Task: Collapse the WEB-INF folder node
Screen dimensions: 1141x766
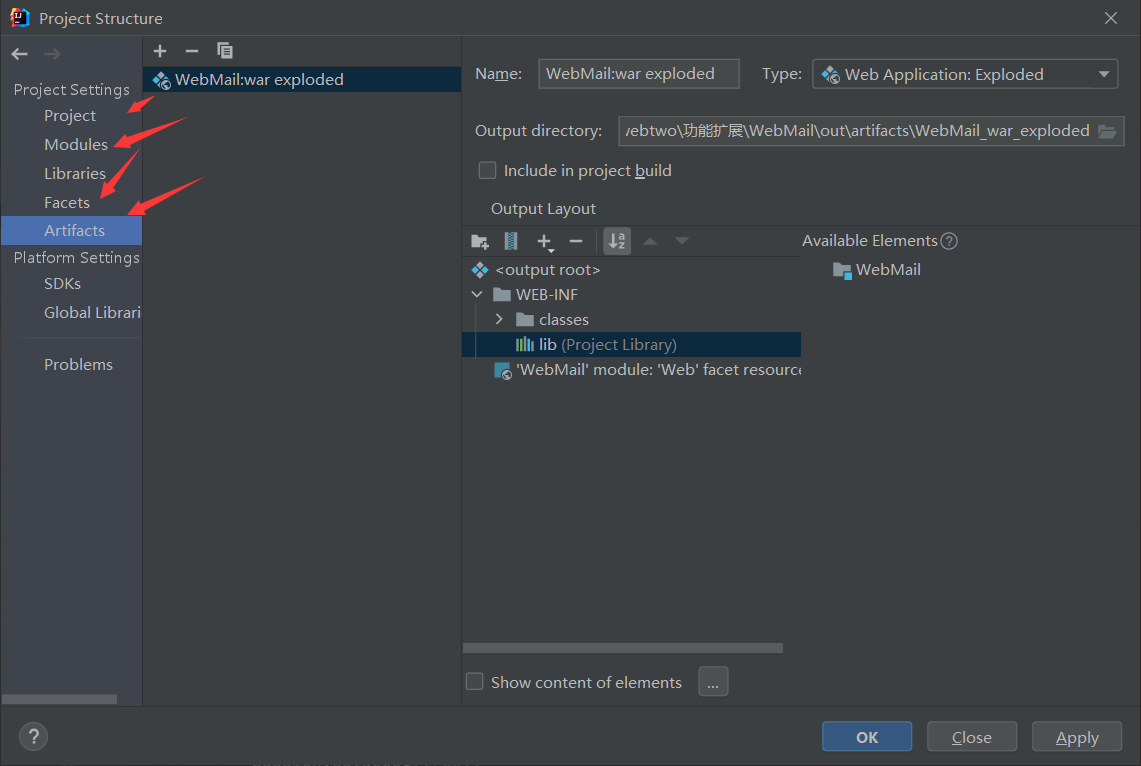Action: (x=477, y=295)
